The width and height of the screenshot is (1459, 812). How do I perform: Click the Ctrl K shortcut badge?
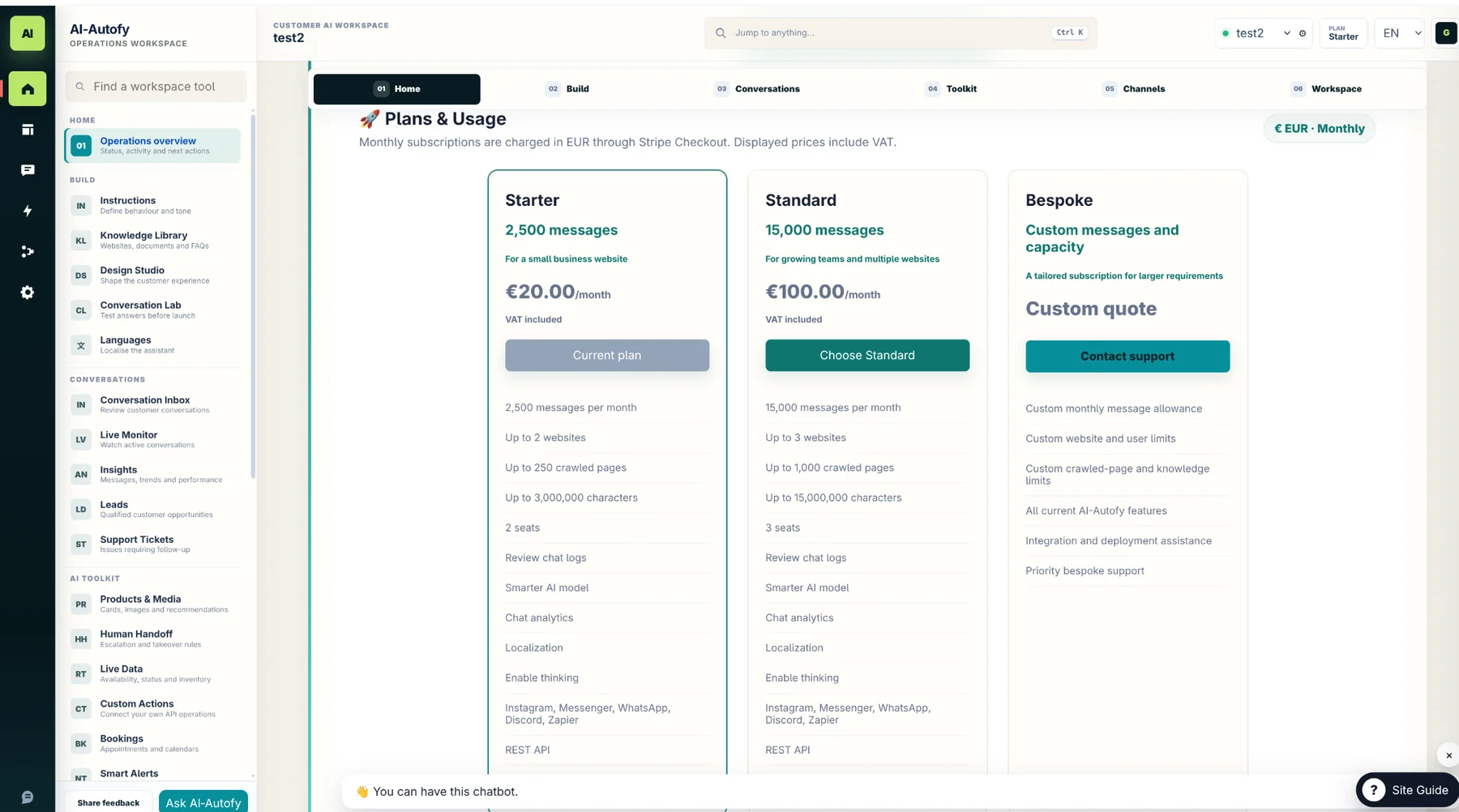click(1070, 33)
